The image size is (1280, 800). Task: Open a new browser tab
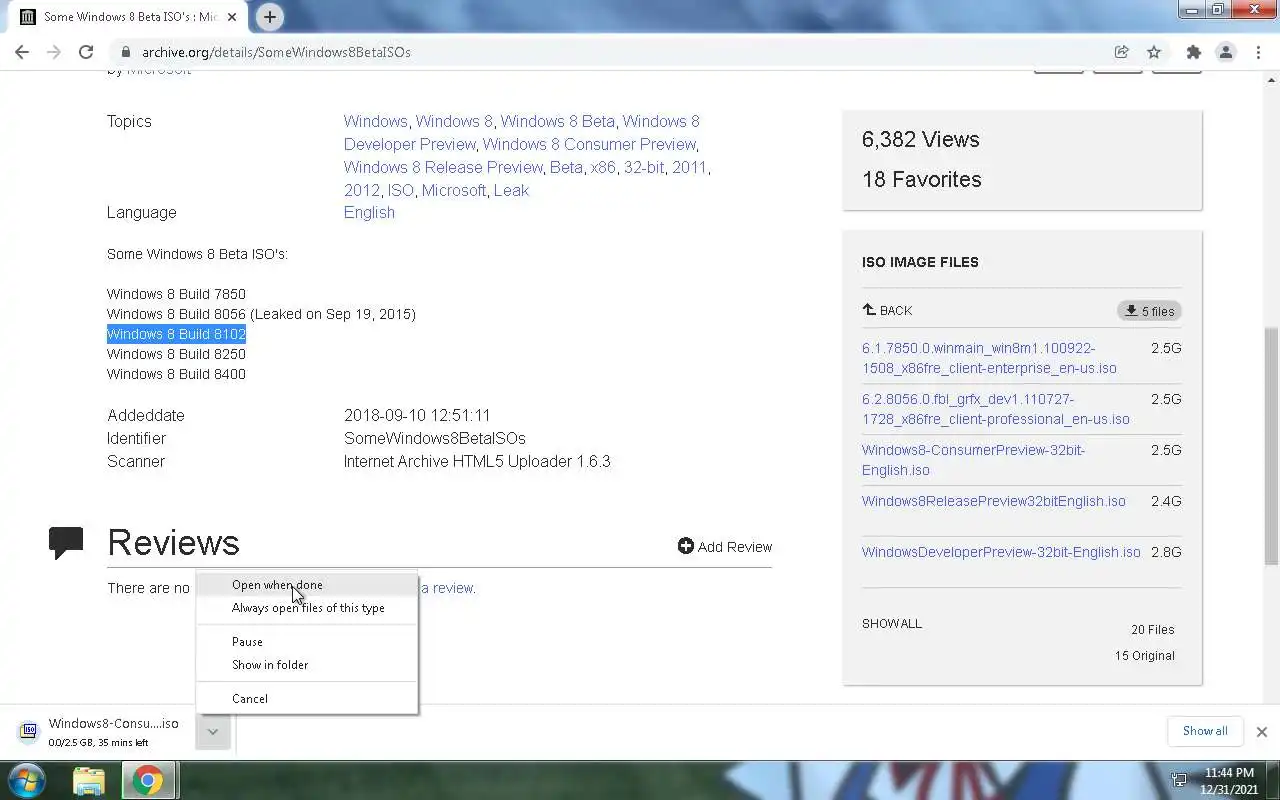click(269, 17)
